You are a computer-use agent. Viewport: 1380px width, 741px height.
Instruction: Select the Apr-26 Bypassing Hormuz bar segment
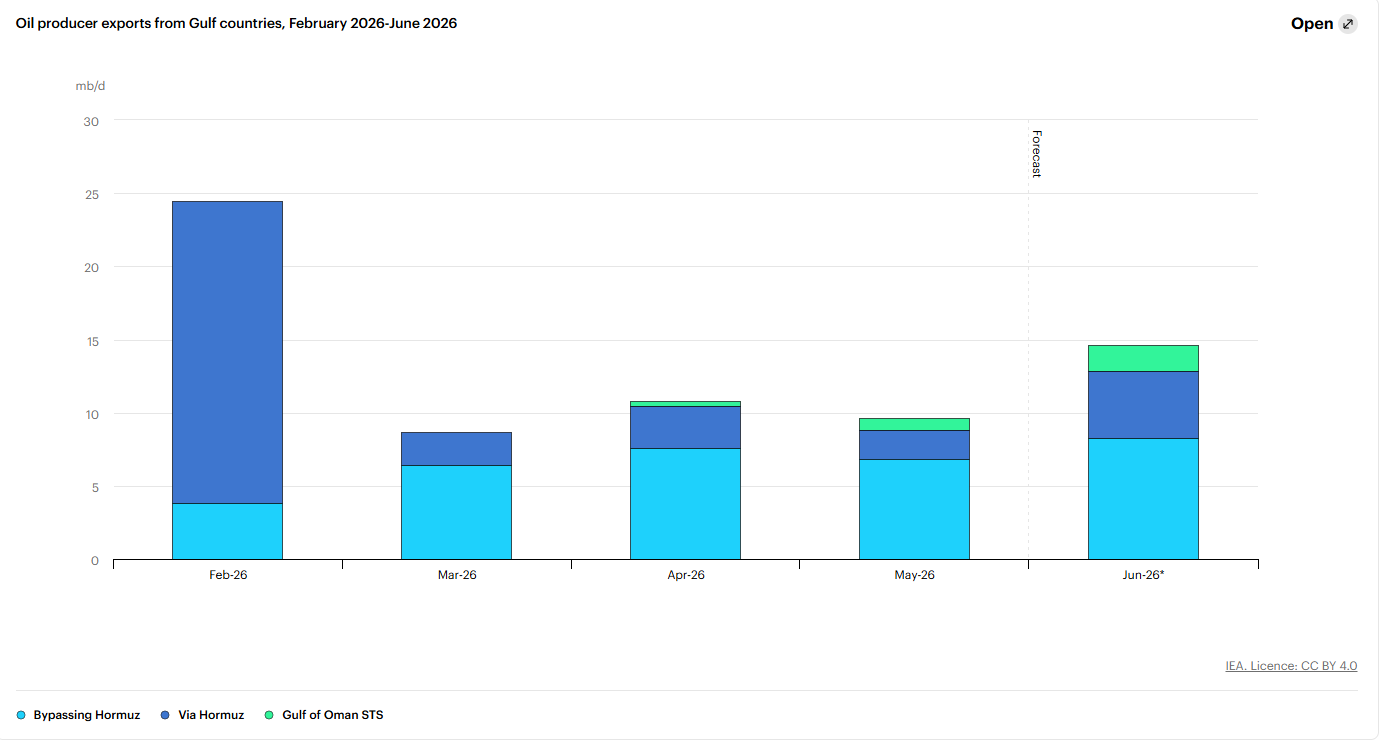tap(685, 504)
